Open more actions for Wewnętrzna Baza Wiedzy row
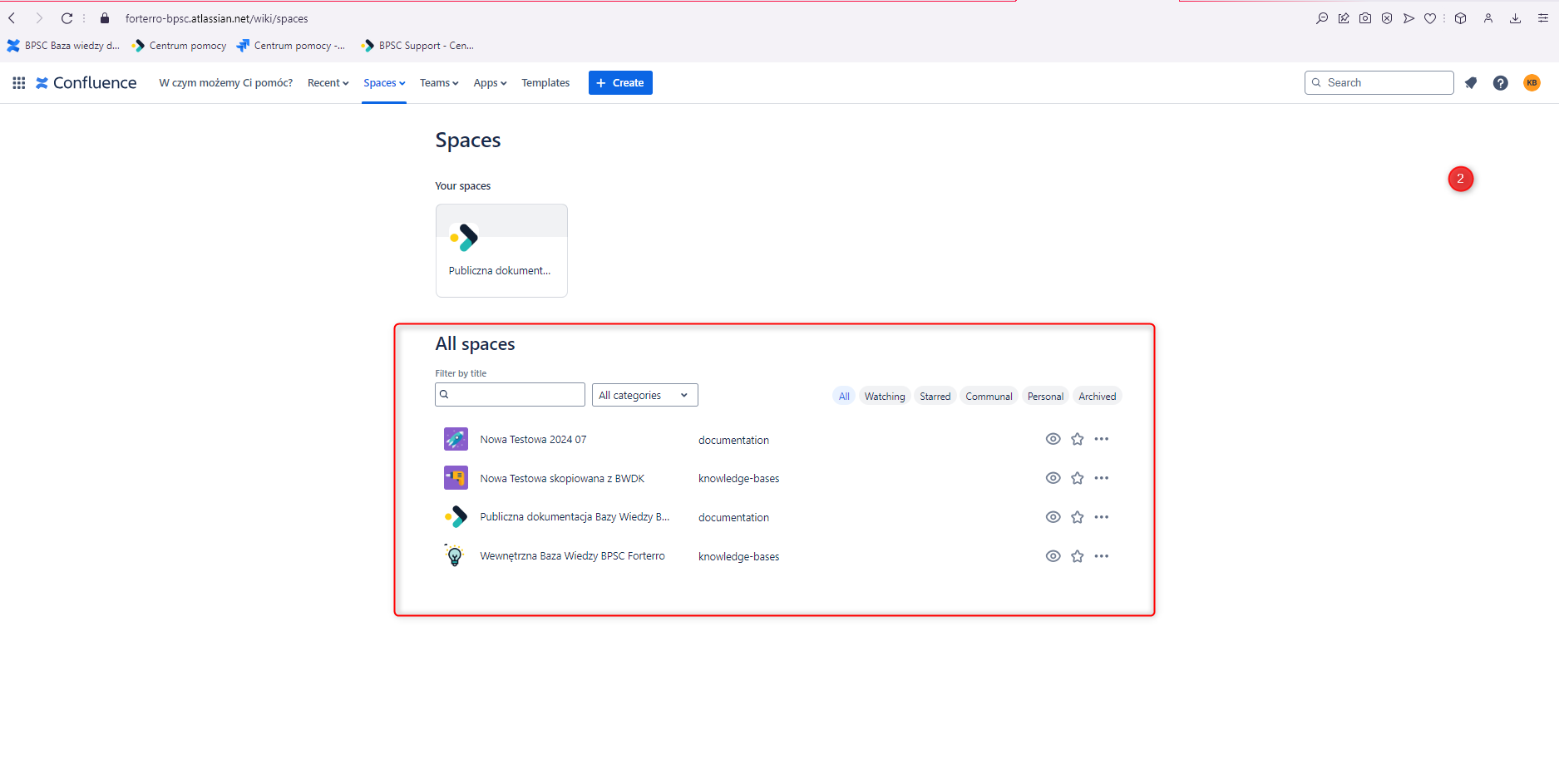The height and width of the screenshot is (784, 1559). coord(1102,556)
